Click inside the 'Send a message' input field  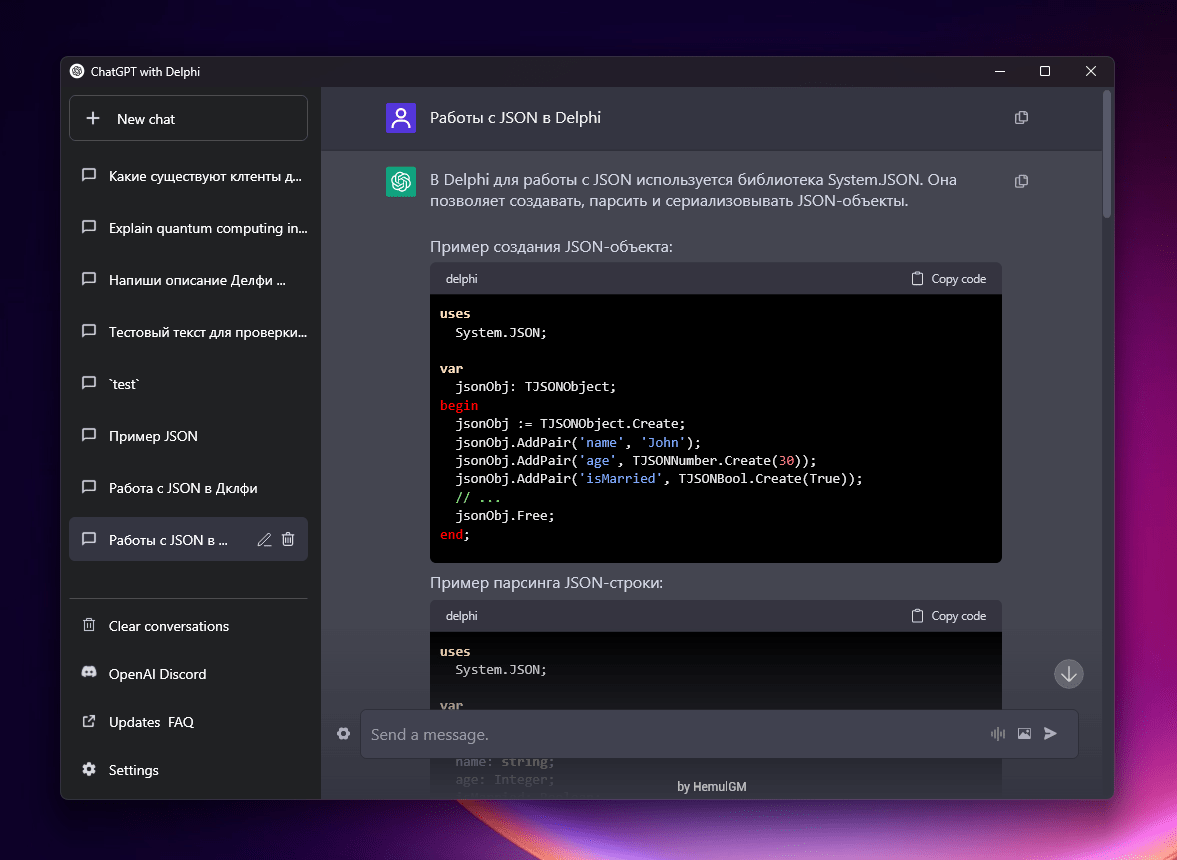[600, 733]
